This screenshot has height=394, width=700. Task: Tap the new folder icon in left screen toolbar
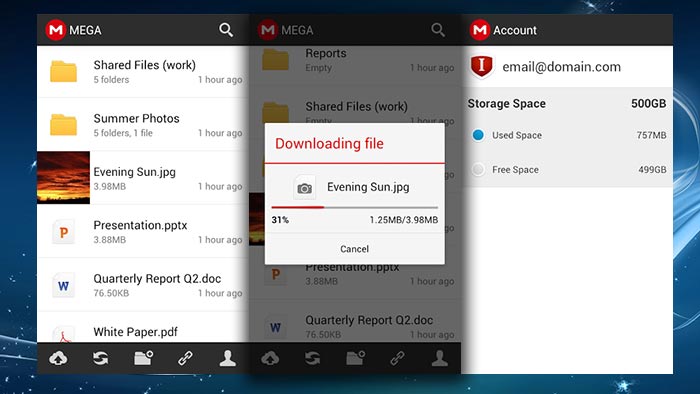[143, 358]
